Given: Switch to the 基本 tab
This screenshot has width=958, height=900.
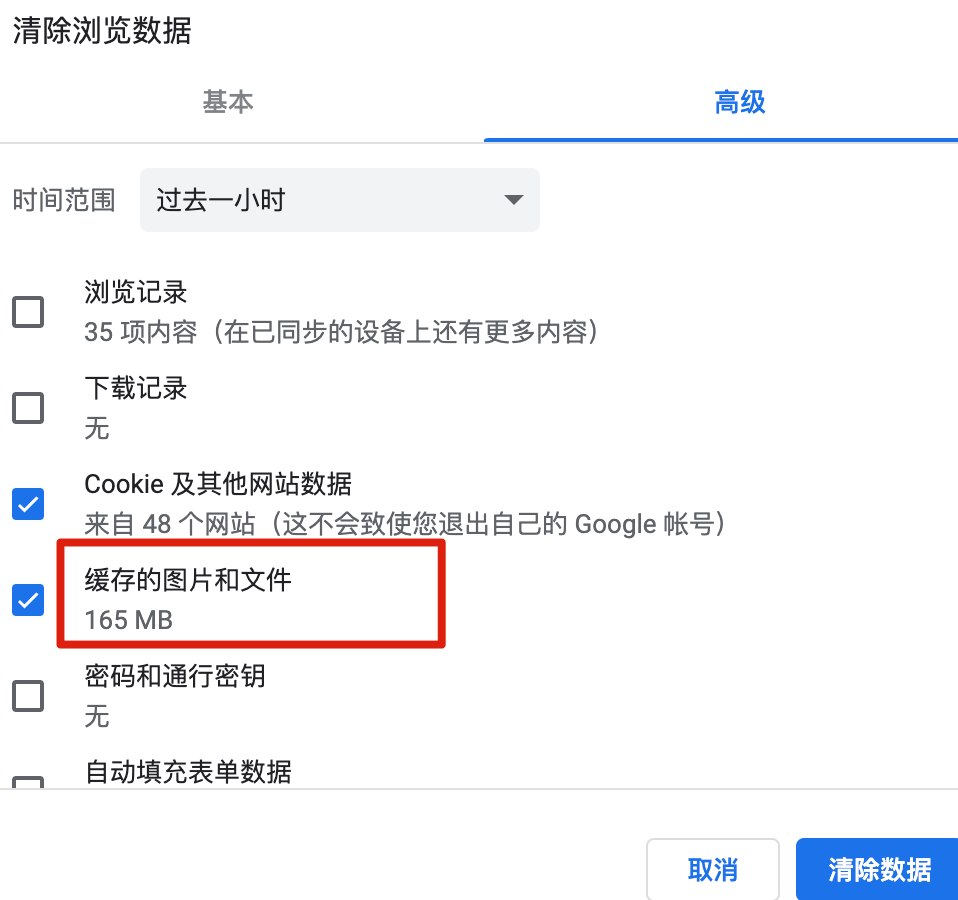Looking at the screenshot, I should pyautogui.click(x=228, y=102).
